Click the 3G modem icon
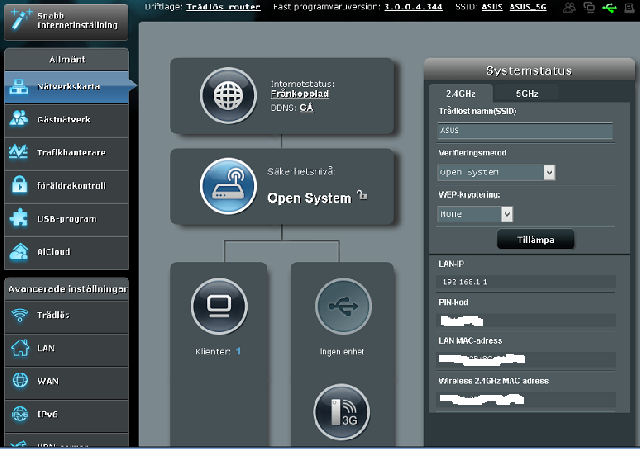 tap(342, 411)
